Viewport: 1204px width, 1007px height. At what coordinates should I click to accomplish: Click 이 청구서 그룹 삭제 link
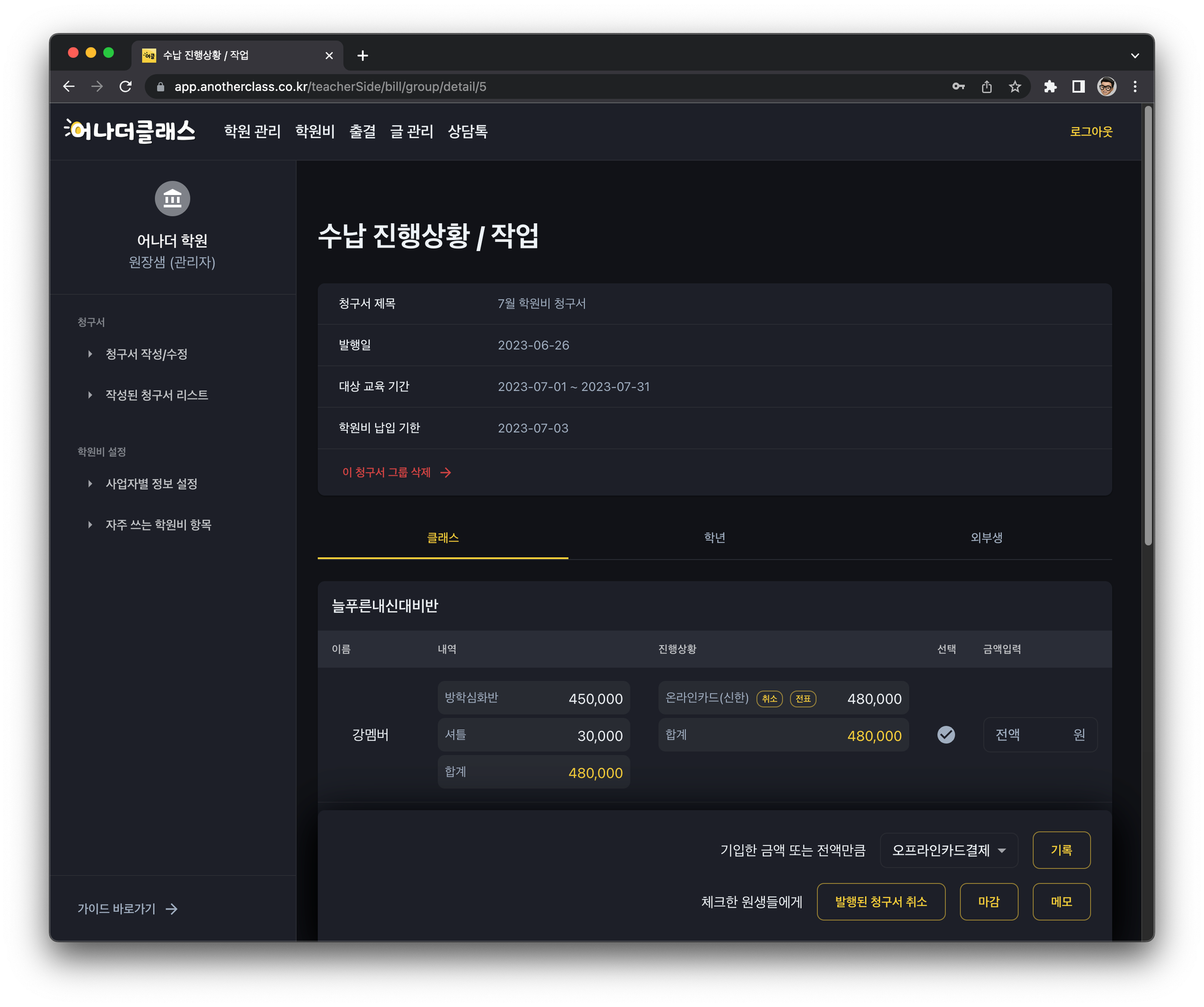[x=397, y=473]
